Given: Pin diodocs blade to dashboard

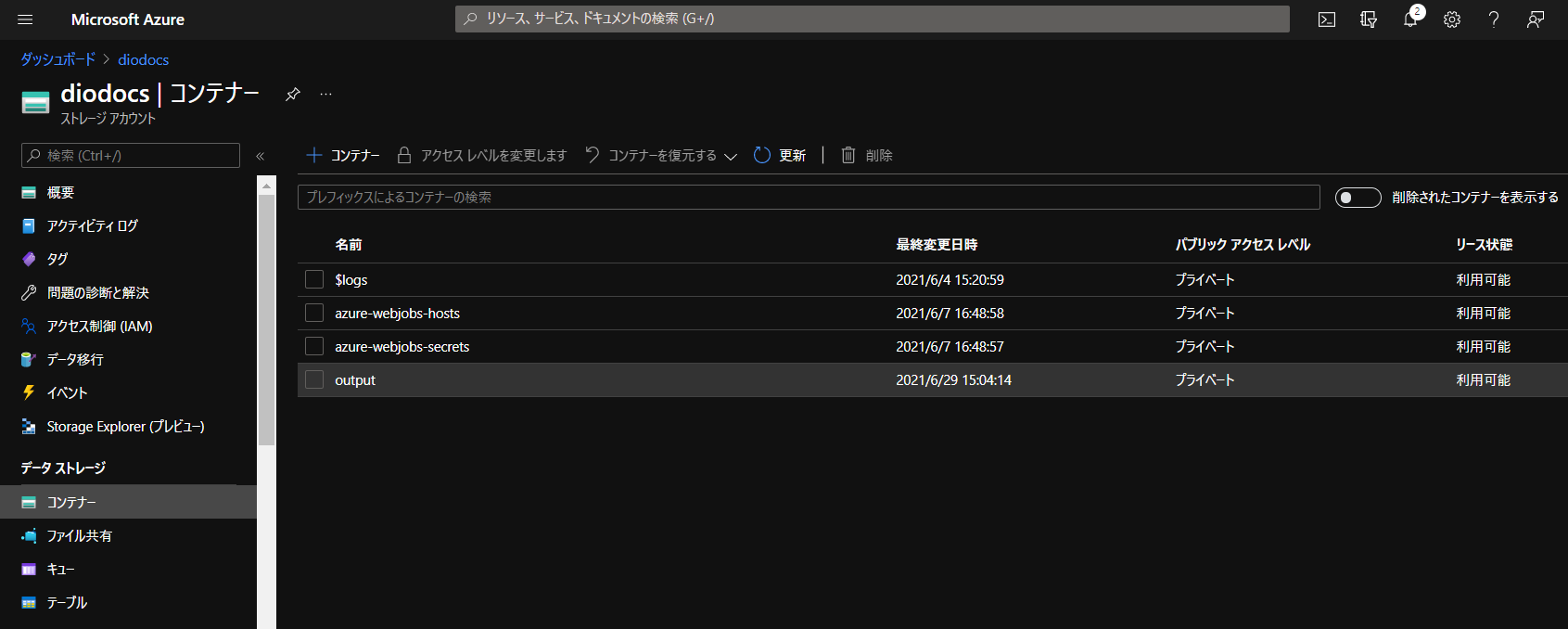Looking at the screenshot, I should (x=293, y=94).
